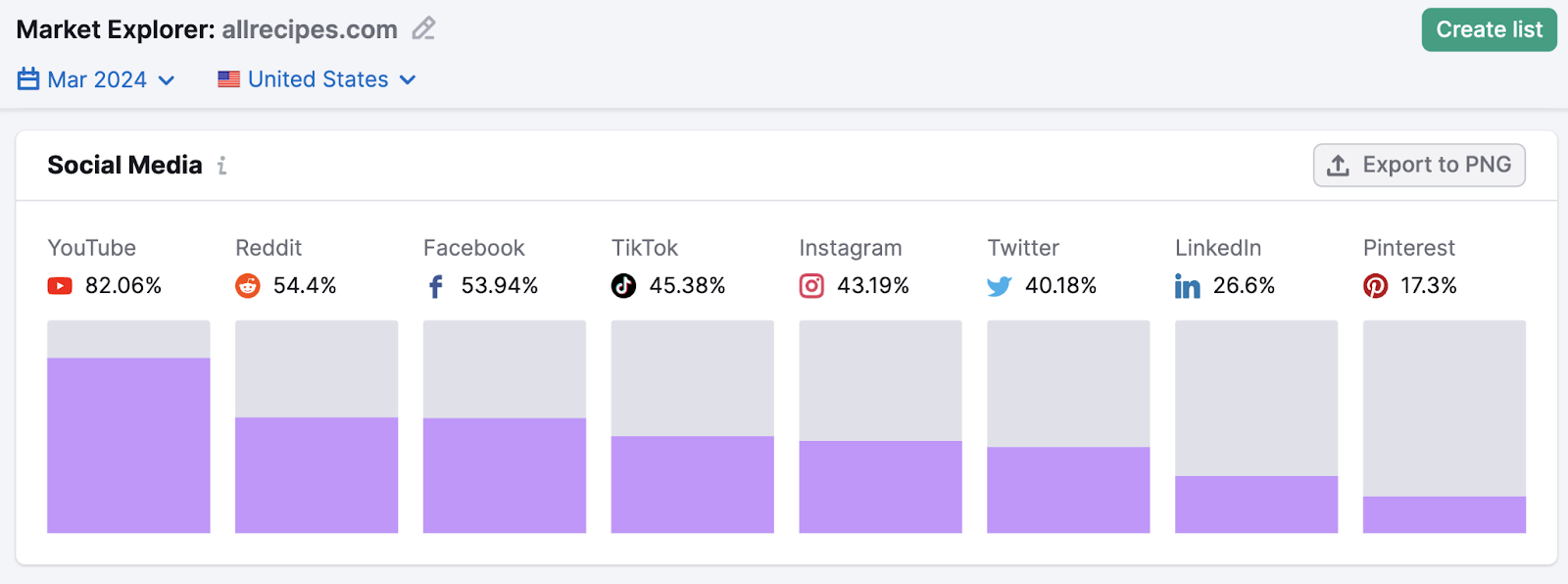Click the LinkedIn icon
The image size is (1568, 584).
click(x=1187, y=286)
